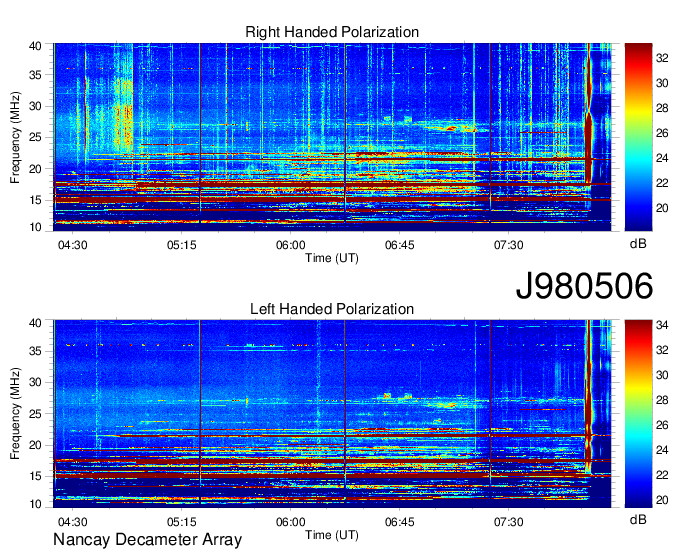Click "Time (UT)" label under the left-handed plot

click(x=332, y=535)
